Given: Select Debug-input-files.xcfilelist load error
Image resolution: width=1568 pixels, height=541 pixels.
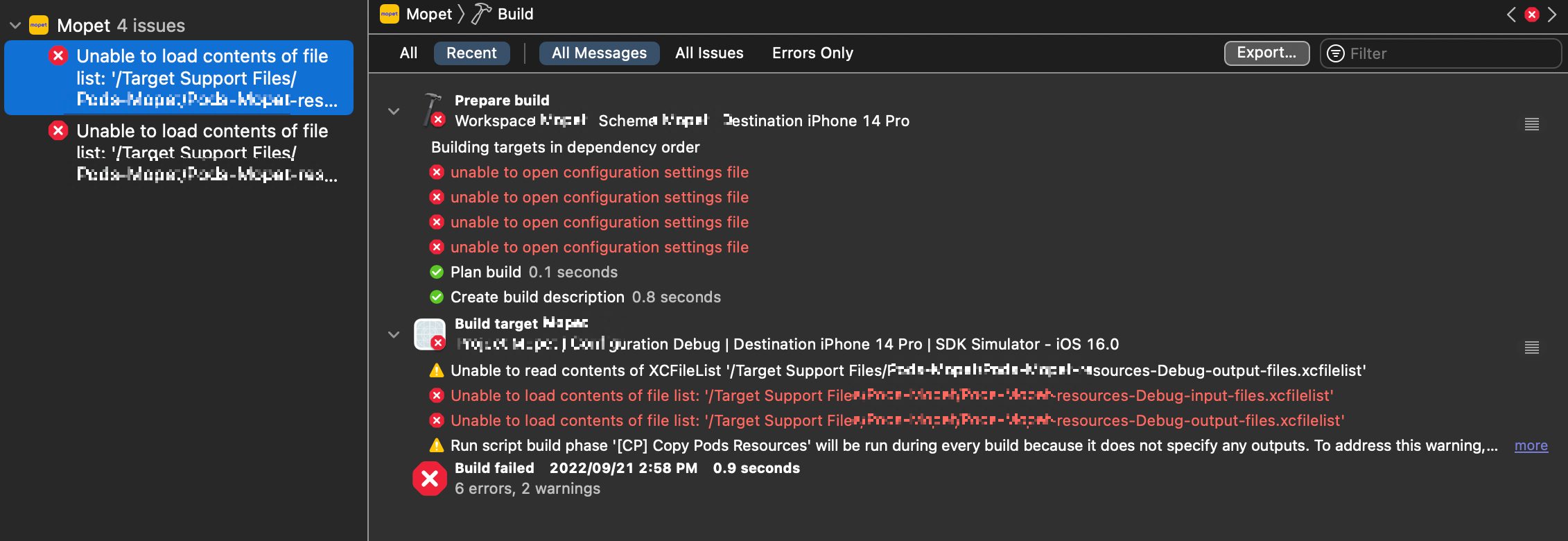Looking at the screenshot, I should (x=892, y=395).
